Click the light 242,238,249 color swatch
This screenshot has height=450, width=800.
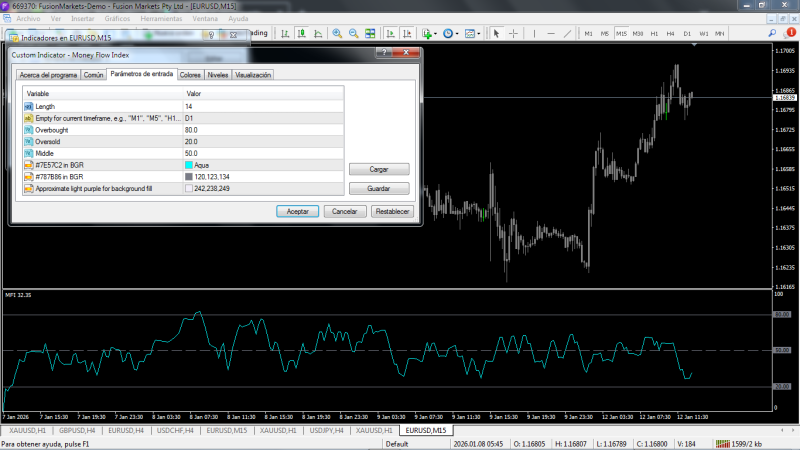[189, 189]
